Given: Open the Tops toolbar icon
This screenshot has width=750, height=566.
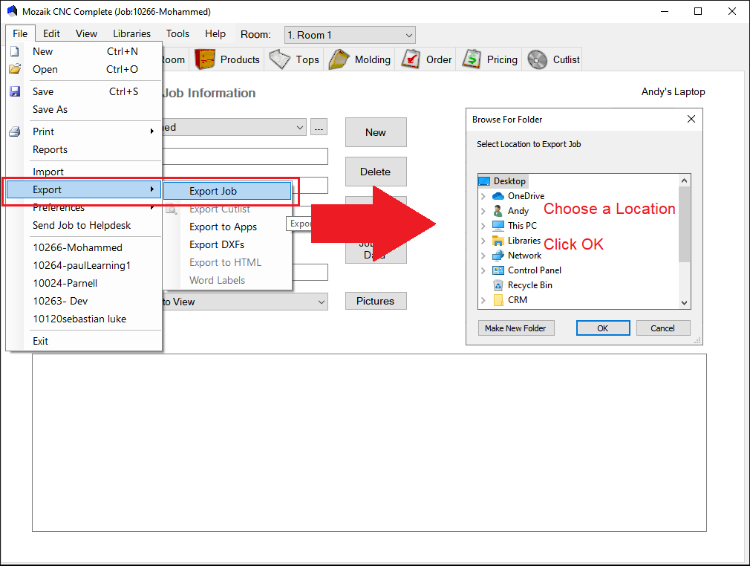Looking at the screenshot, I should coord(280,60).
